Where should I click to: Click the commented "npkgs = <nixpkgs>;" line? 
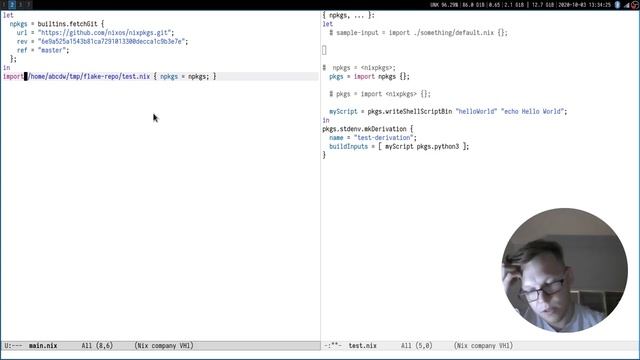point(359,68)
